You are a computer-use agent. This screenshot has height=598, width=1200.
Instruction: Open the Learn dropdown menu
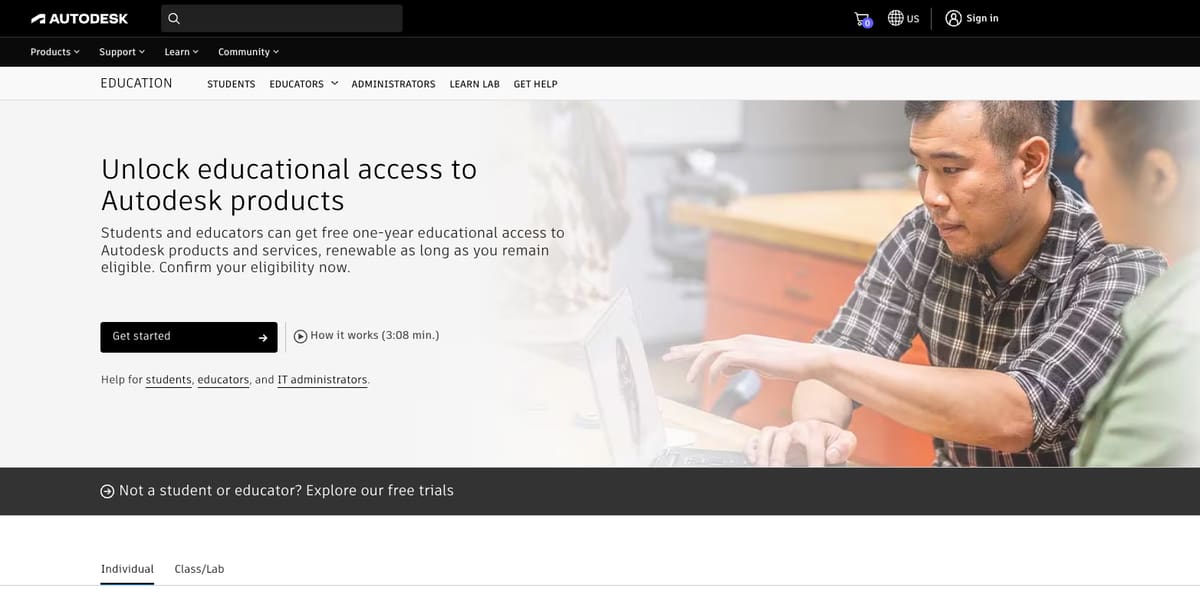(x=181, y=52)
